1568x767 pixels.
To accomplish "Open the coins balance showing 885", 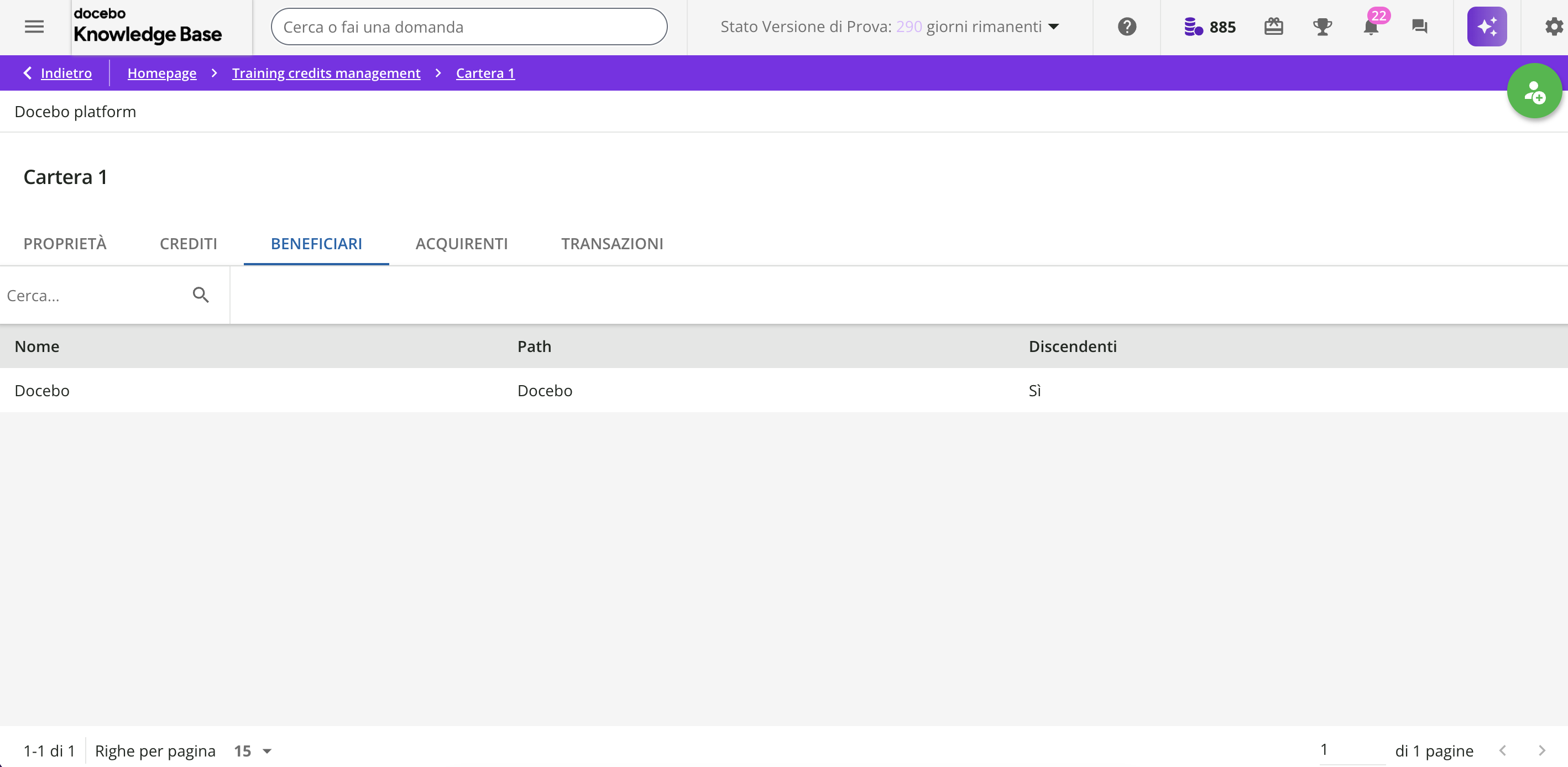I will point(1210,27).
